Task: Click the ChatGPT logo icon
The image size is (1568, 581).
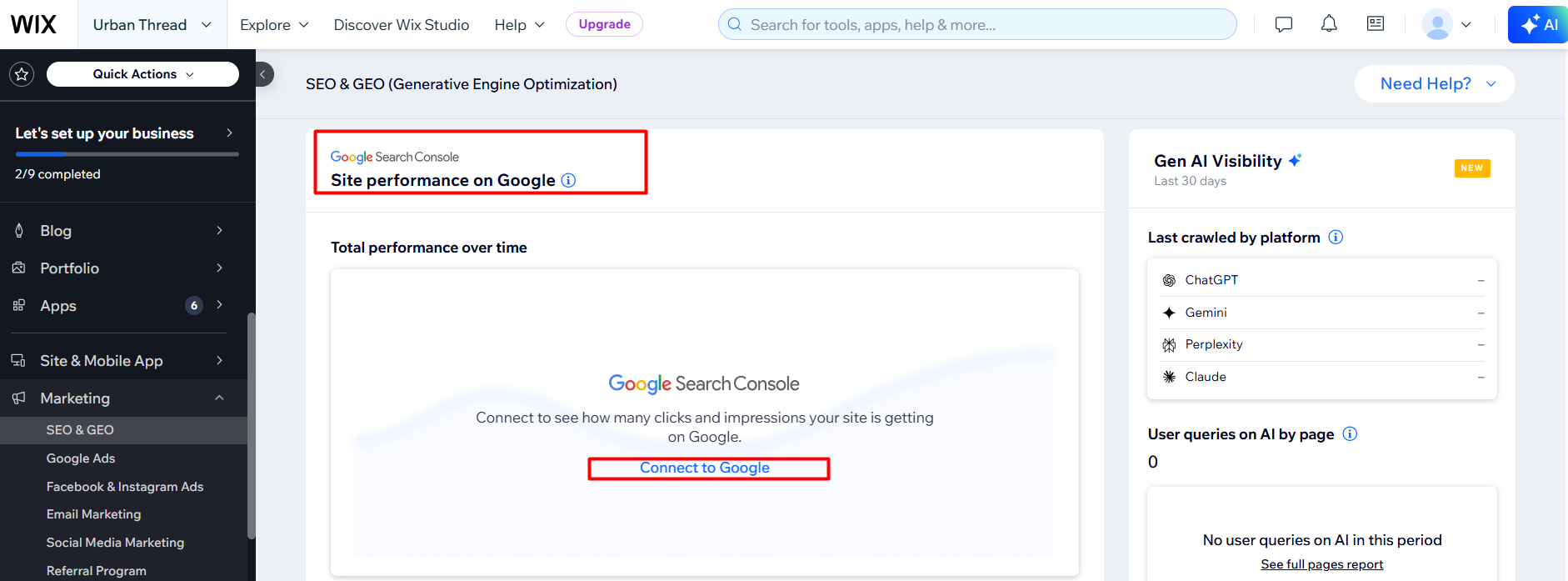Action: (x=1169, y=280)
